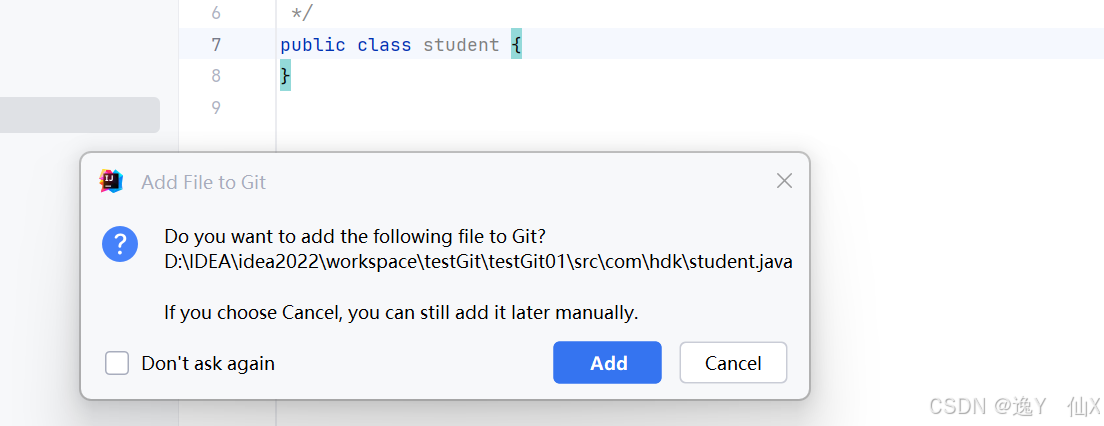Click the student class name in code
This screenshot has height=426, width=1104.
[x=461, y=45]
